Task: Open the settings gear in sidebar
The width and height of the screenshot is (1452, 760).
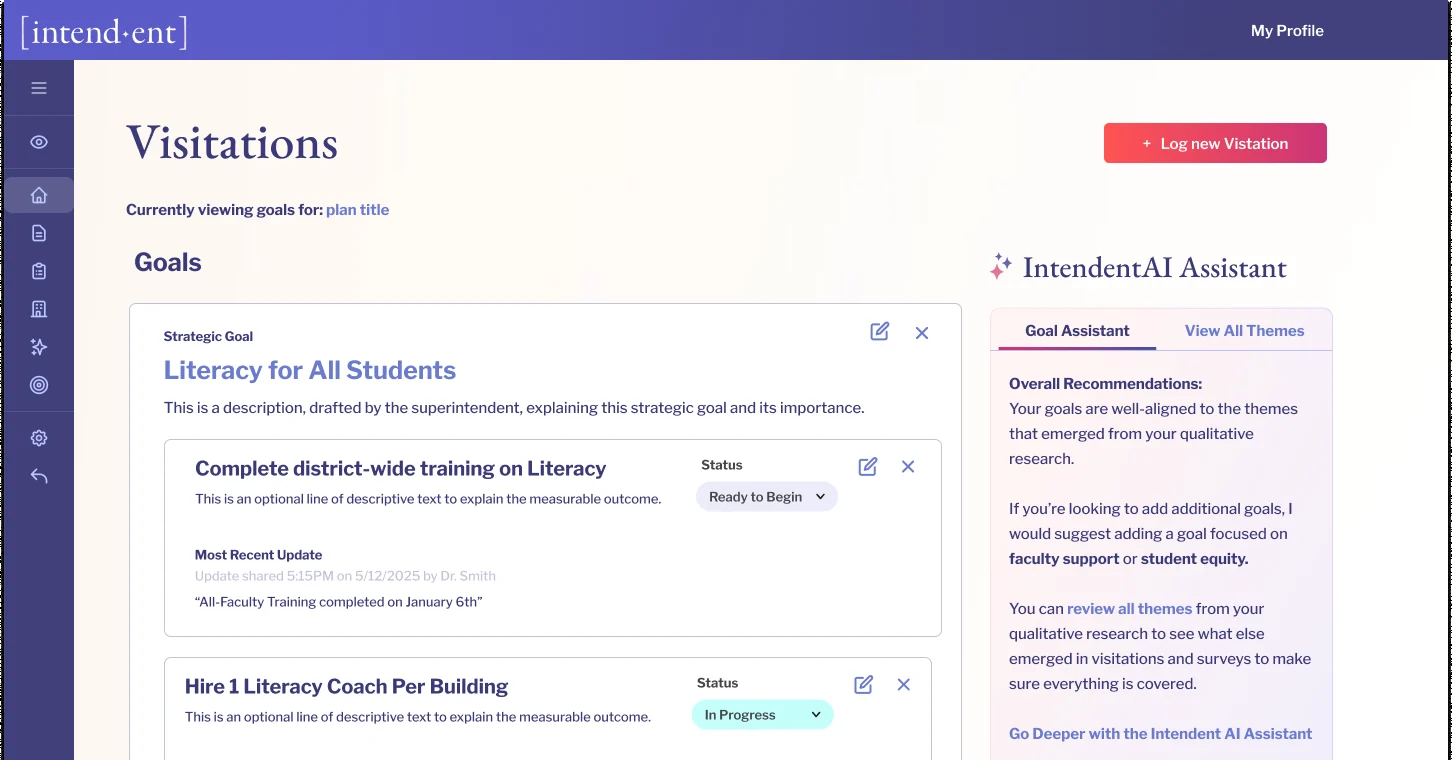Action: 39,438
